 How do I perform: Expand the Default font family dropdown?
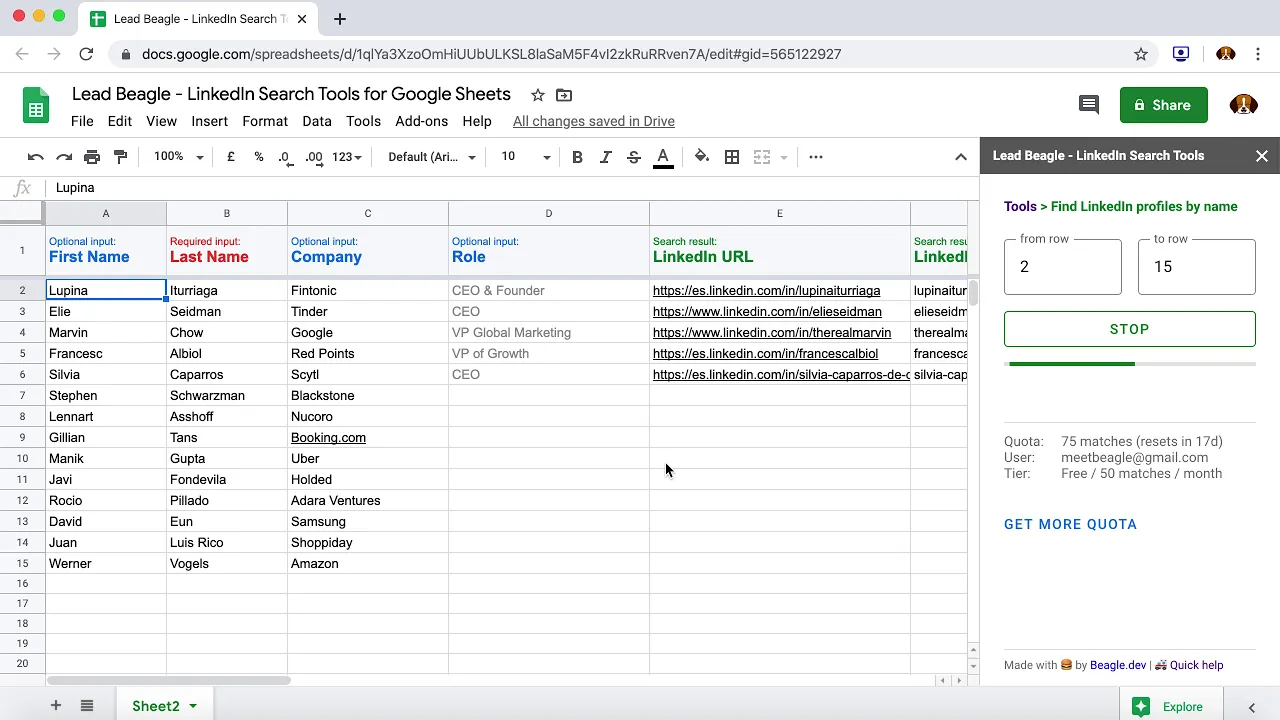[431, 157]
